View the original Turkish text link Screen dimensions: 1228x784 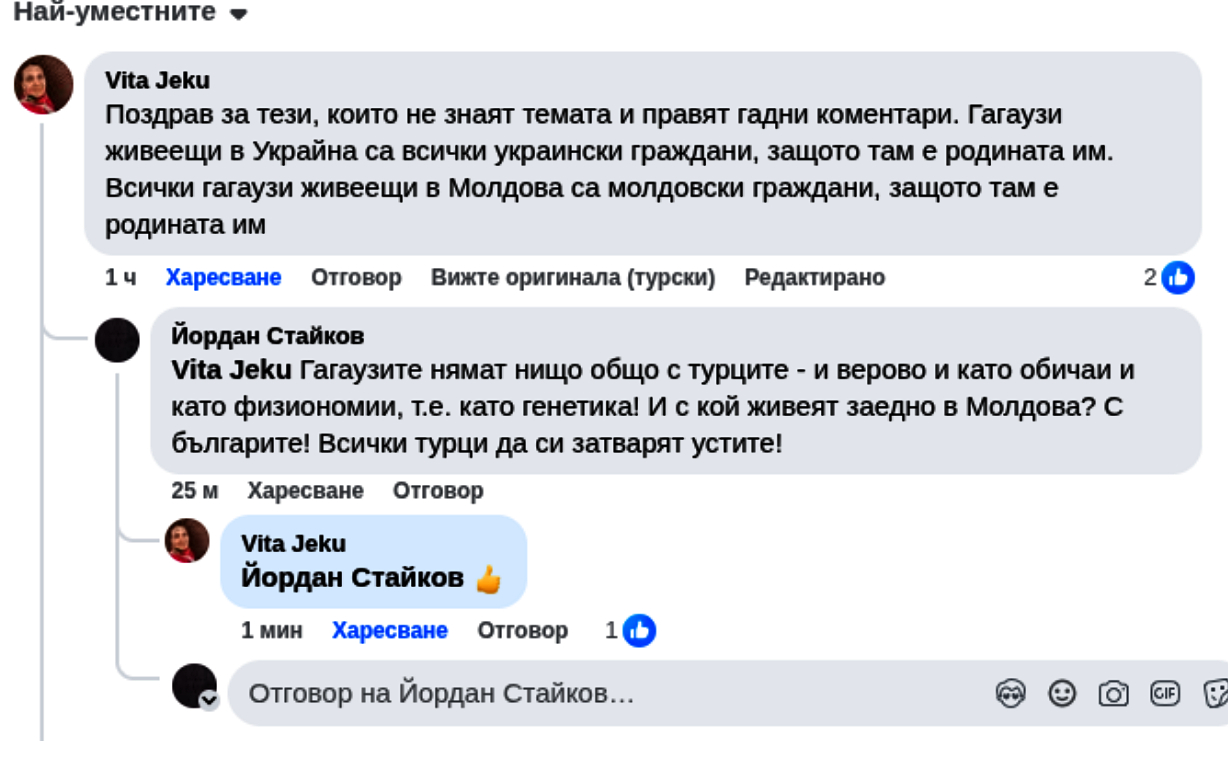coord(573,277)
